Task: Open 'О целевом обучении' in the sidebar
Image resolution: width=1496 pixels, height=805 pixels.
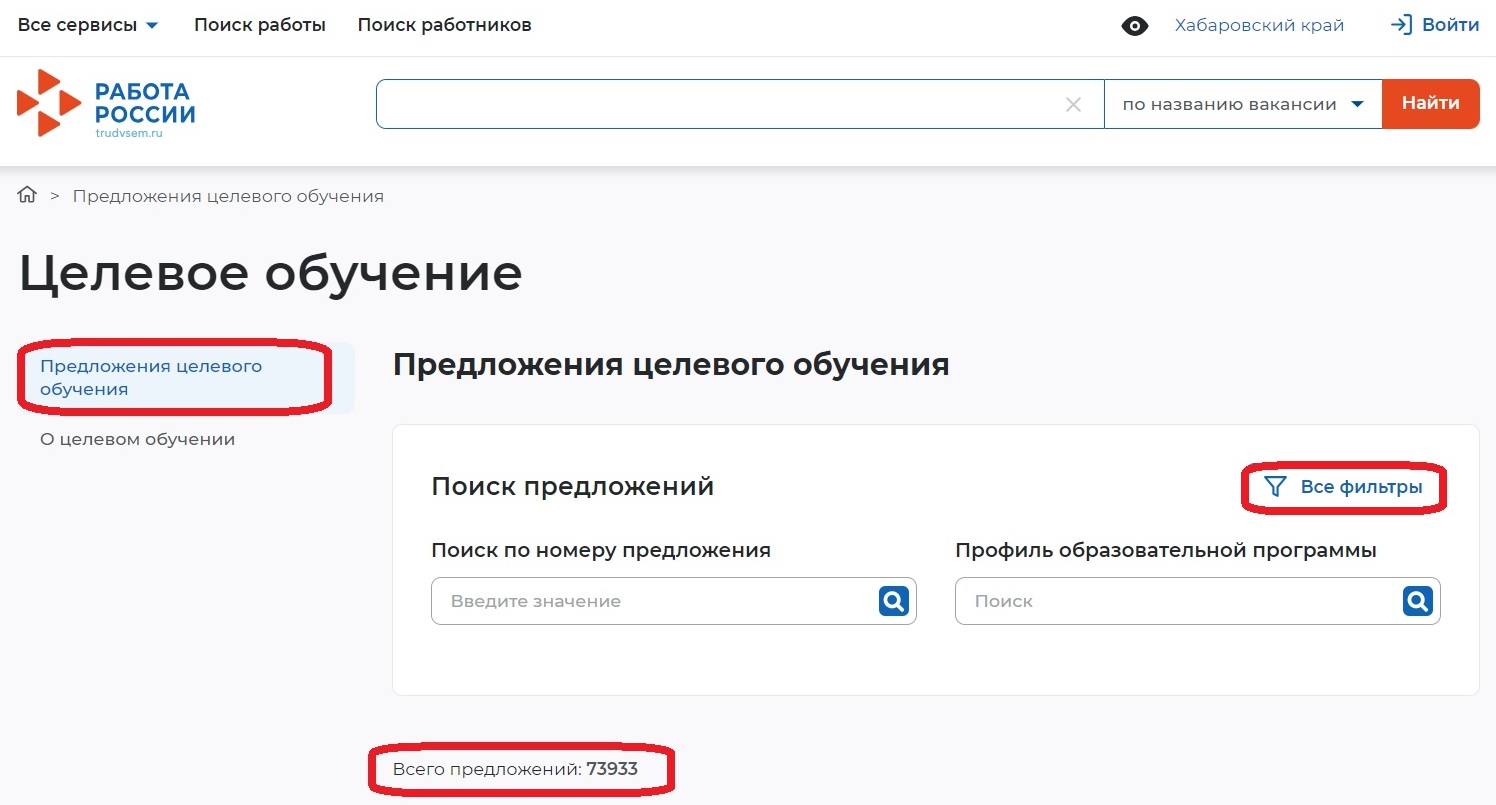Action: pyautogui.click(x=136, y=438)
